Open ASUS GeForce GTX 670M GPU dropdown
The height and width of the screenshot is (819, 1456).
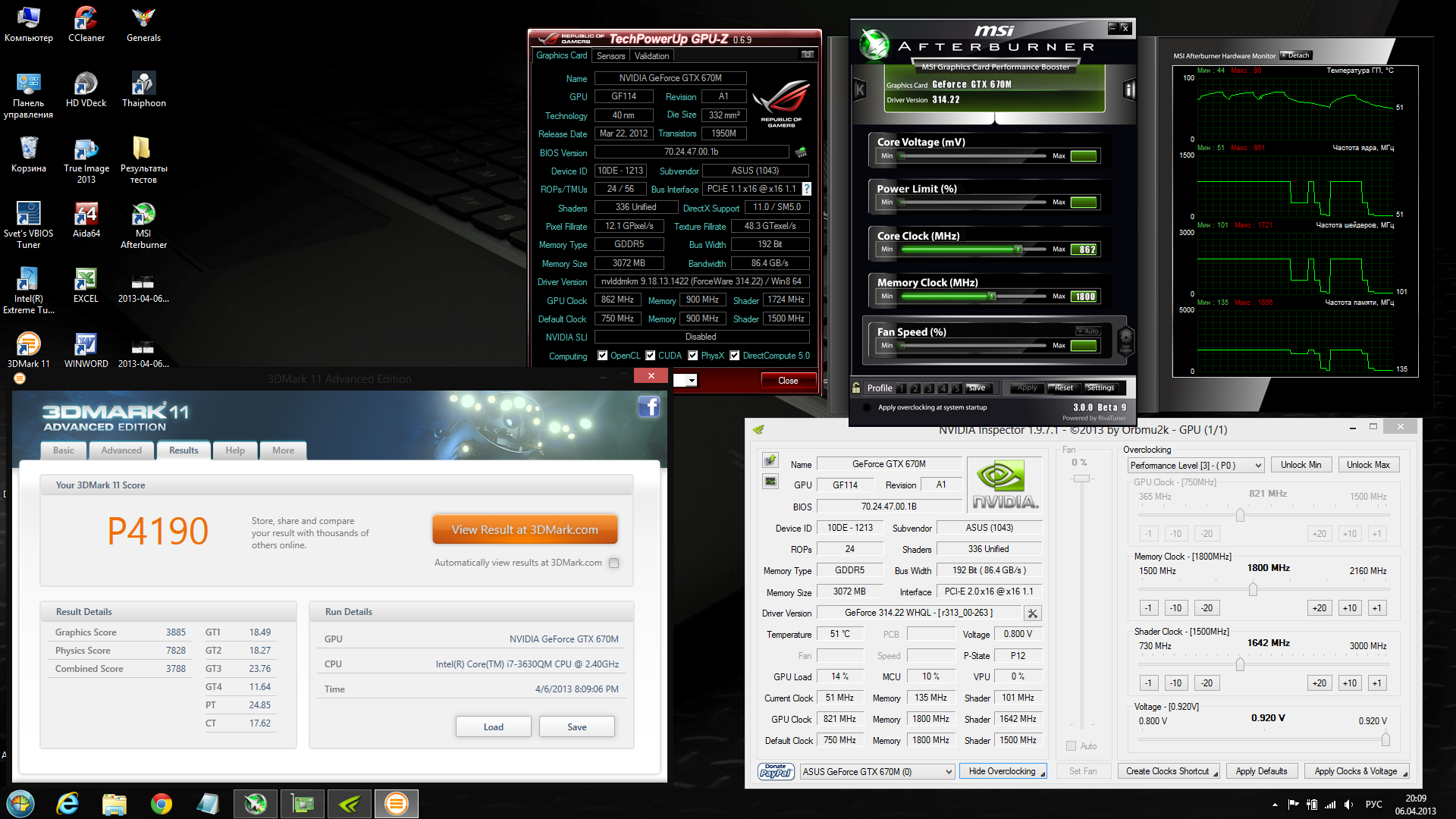[x=877, y=771]
